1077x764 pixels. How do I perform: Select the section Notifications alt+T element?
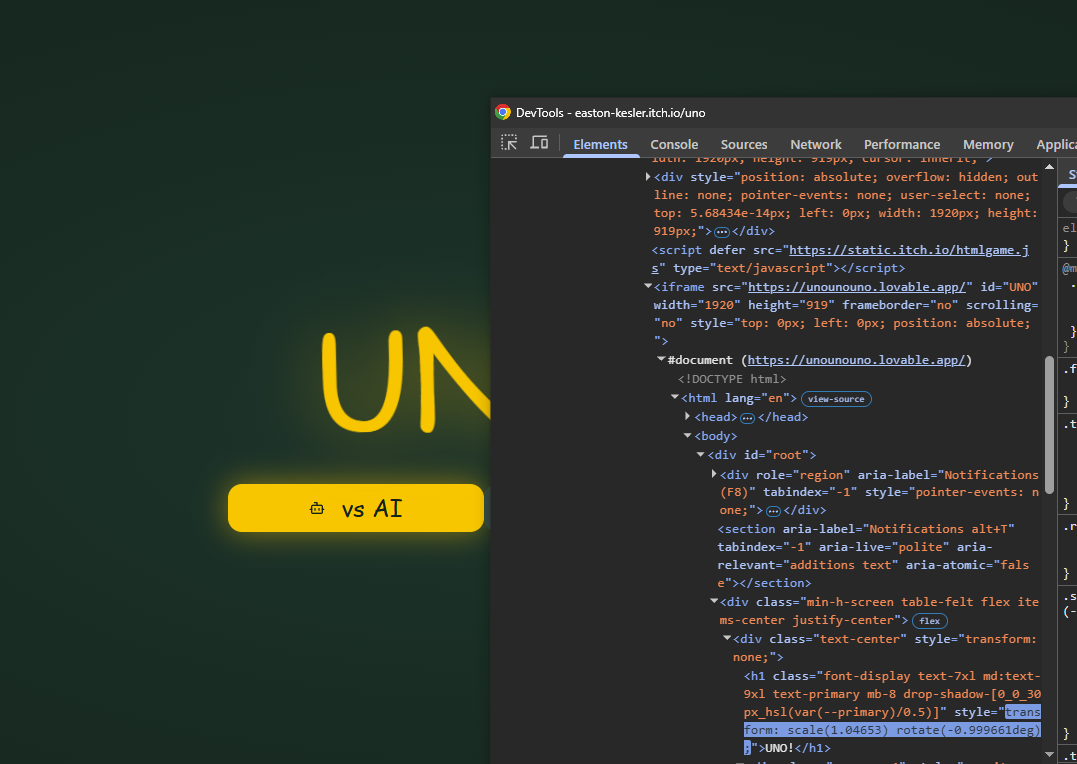[x=874, y=556]
